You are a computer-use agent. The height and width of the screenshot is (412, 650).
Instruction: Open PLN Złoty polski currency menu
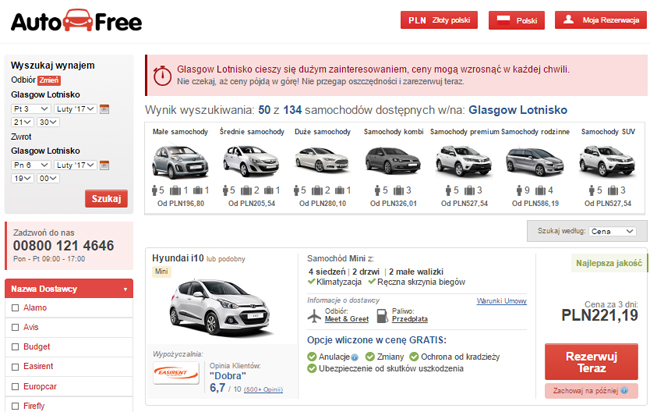439,20
